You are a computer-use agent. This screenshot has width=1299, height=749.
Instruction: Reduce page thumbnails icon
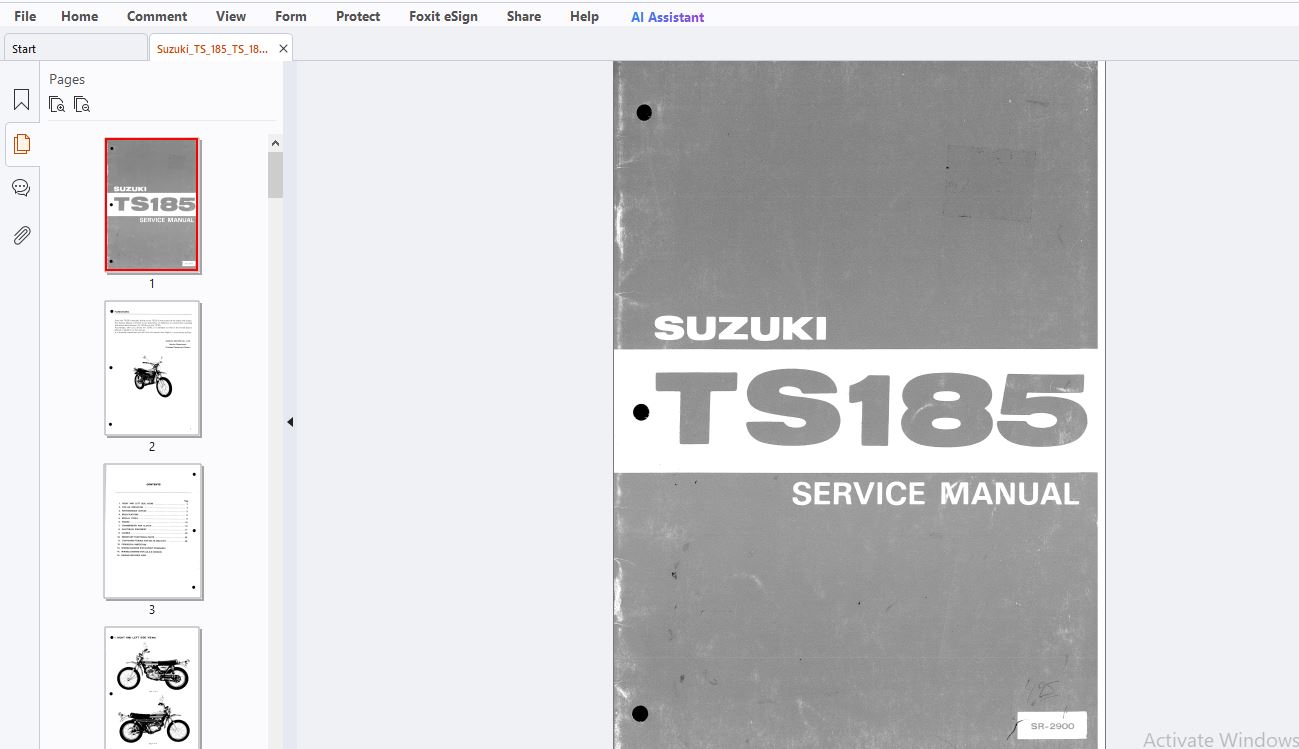tap(82, 104)
